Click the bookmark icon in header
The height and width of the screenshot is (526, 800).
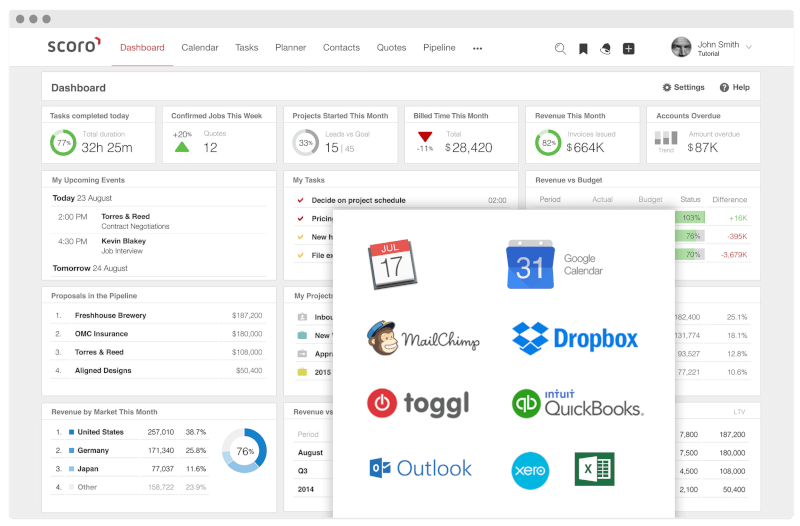pyautogui.click(x=583, y=48)
